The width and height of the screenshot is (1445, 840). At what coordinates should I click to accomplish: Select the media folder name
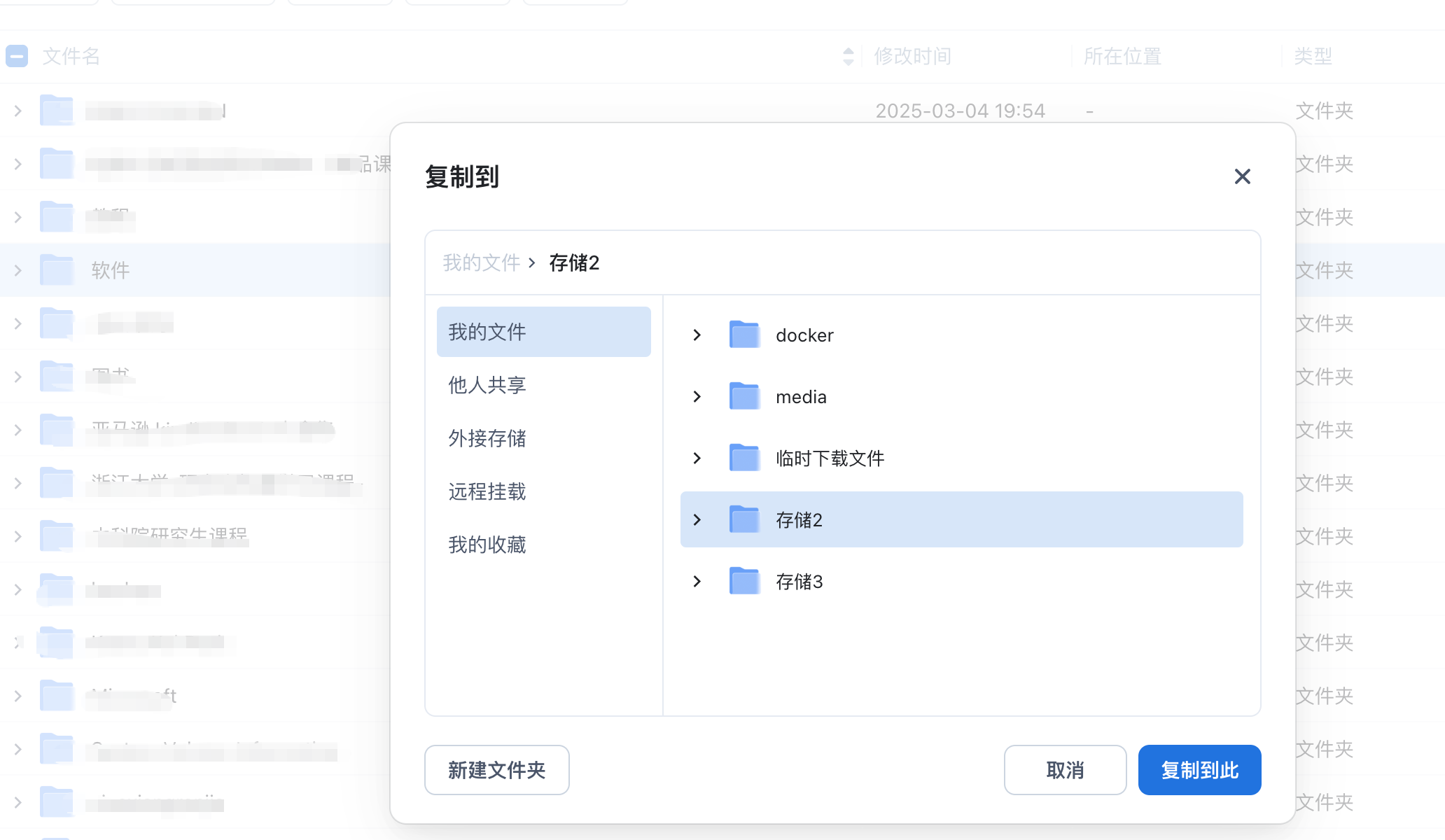801,397
